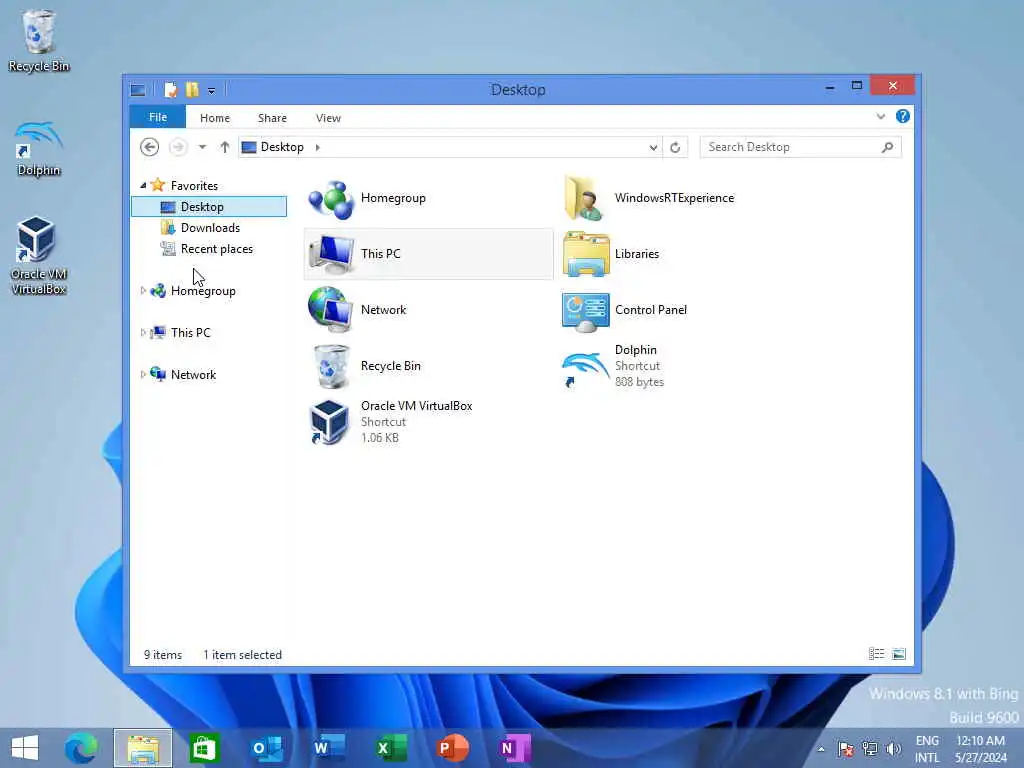1024x768 pixels.
Task: Click the Back navigation arrow
Action: point(150,147)
